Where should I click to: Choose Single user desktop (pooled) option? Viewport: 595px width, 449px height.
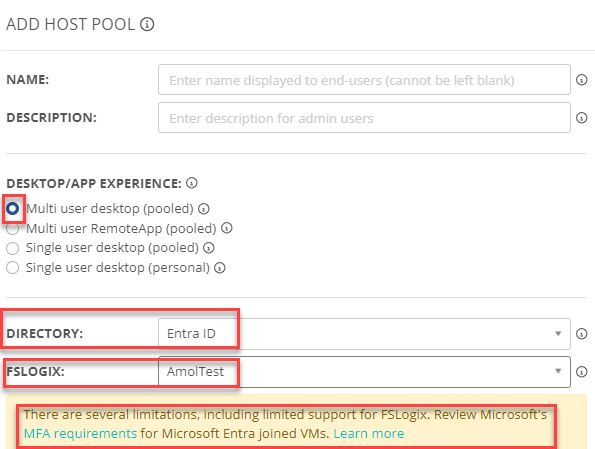point(13,248)
